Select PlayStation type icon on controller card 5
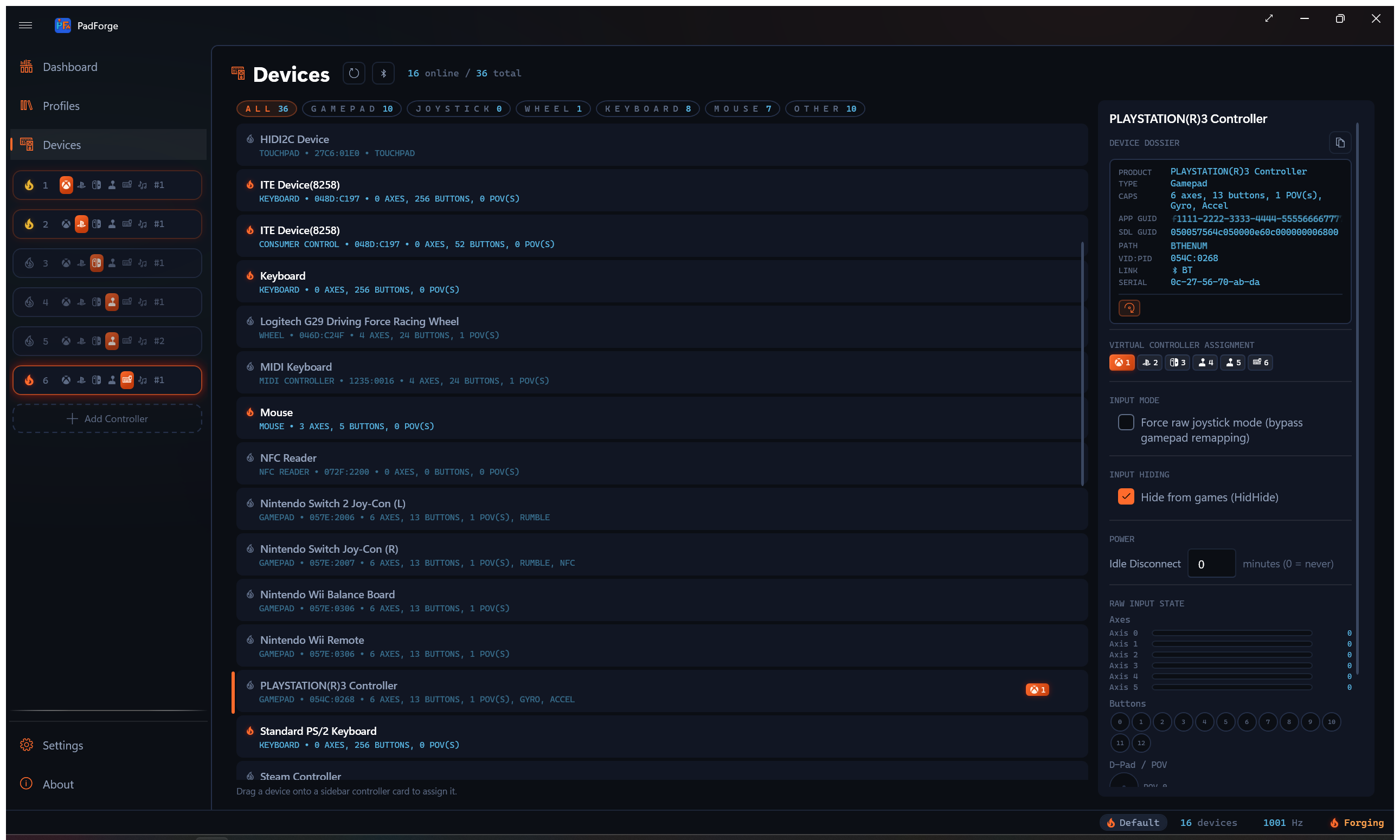 (x=81, y=341)
